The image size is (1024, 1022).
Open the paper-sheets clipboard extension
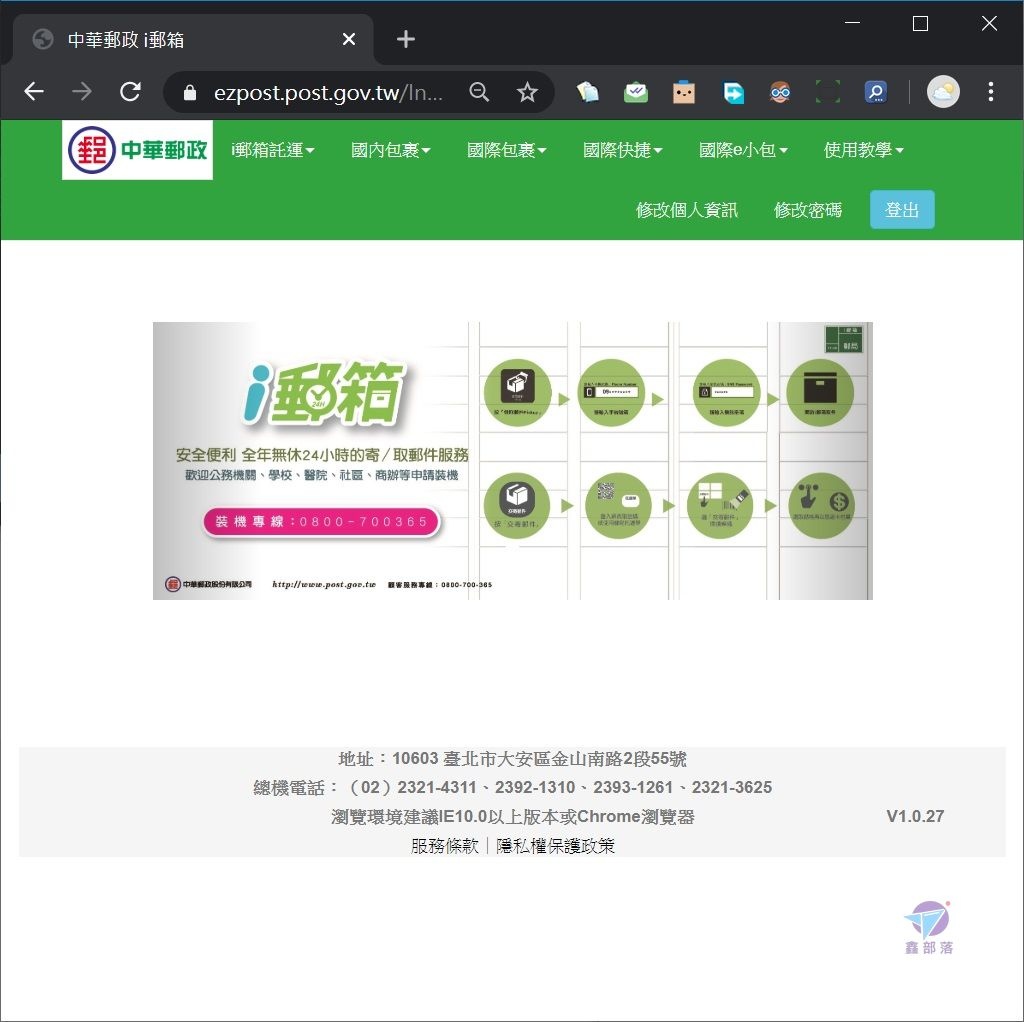tap(588, 92)
